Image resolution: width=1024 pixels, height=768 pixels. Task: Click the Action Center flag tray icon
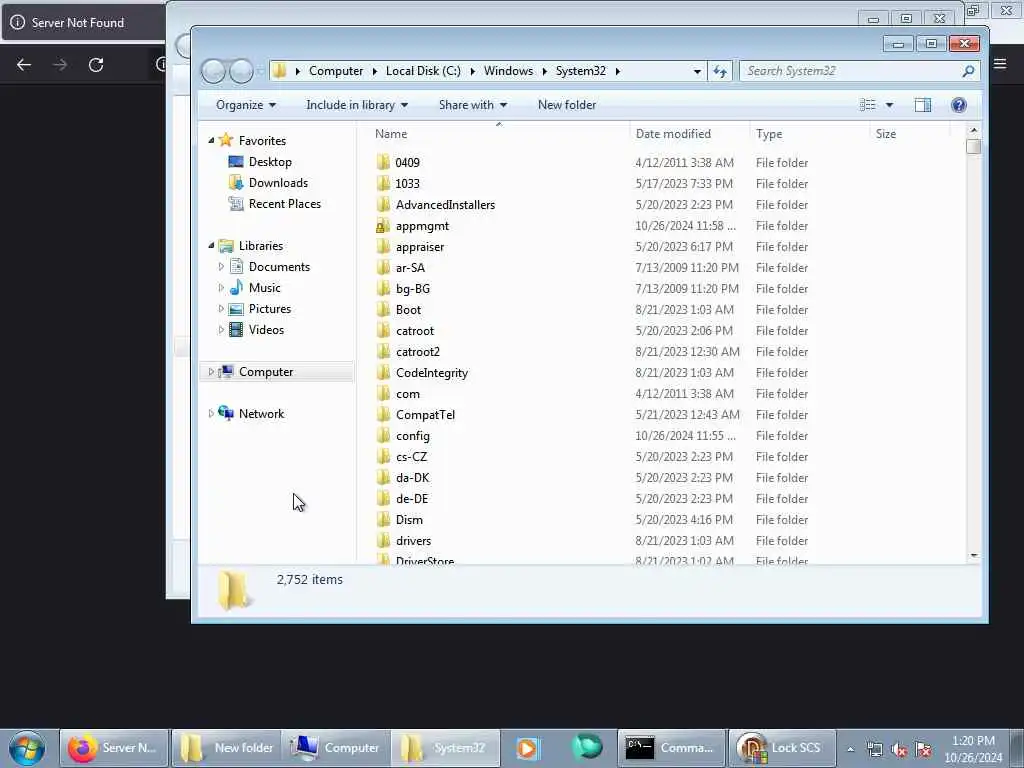tap(923, 750)
